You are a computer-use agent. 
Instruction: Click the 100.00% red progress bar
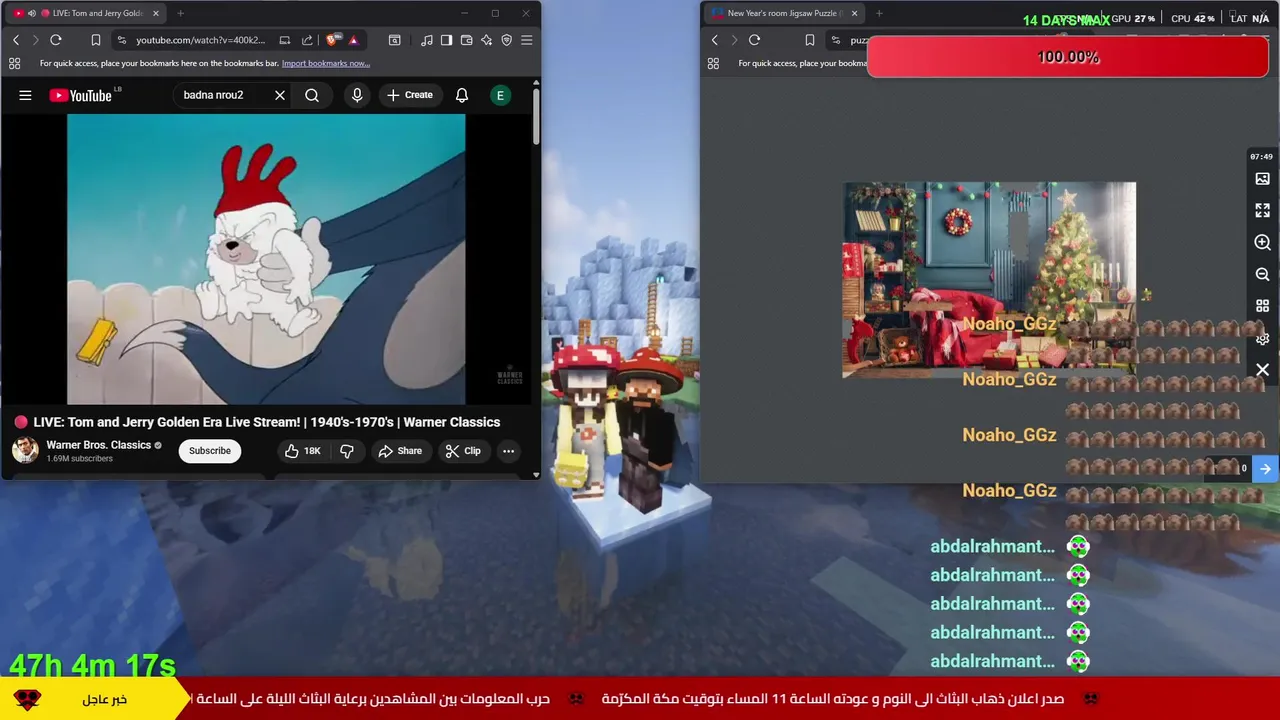[1068, 57]
